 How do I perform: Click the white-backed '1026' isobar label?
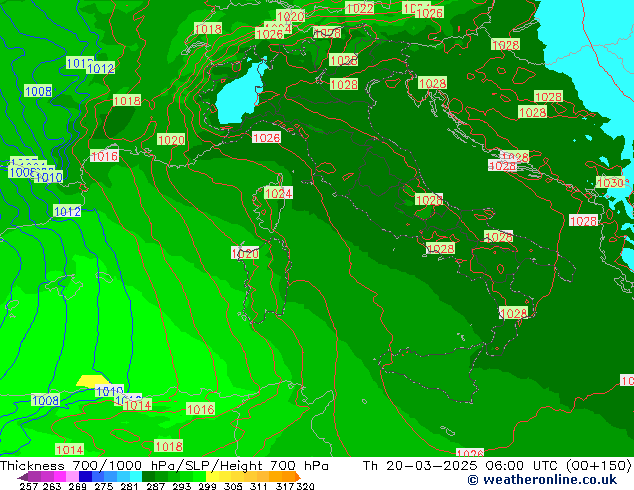pyautogui.click(x=266, y=137)
